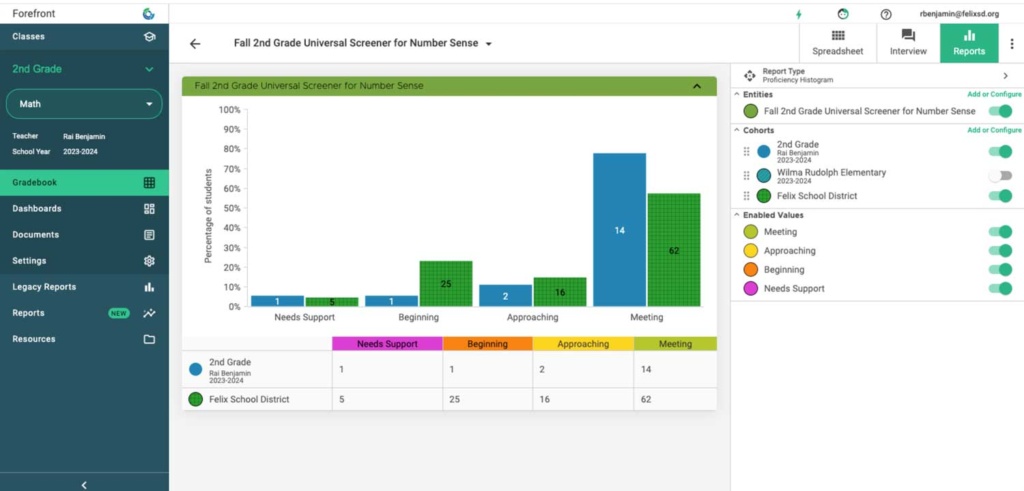Open Gradebook from the sidebar
The height and width of the screenshot is (491, 1024).
84,183
